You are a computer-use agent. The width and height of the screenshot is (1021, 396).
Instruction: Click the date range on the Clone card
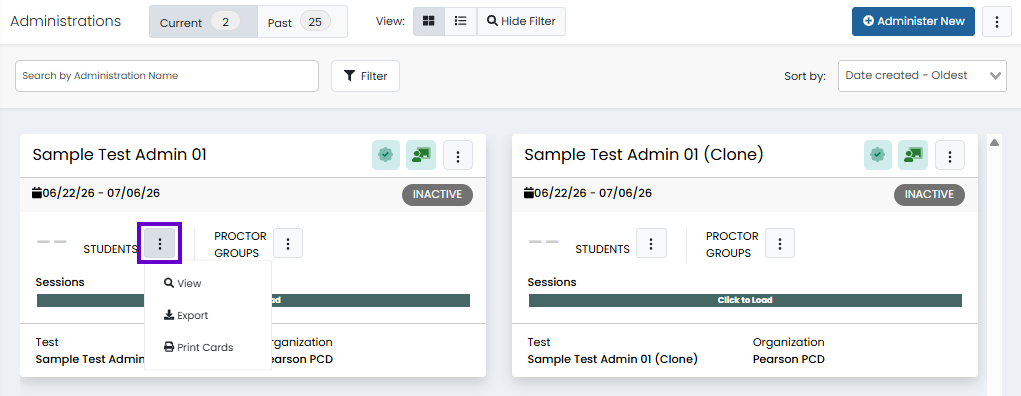(x=593, y=193)
